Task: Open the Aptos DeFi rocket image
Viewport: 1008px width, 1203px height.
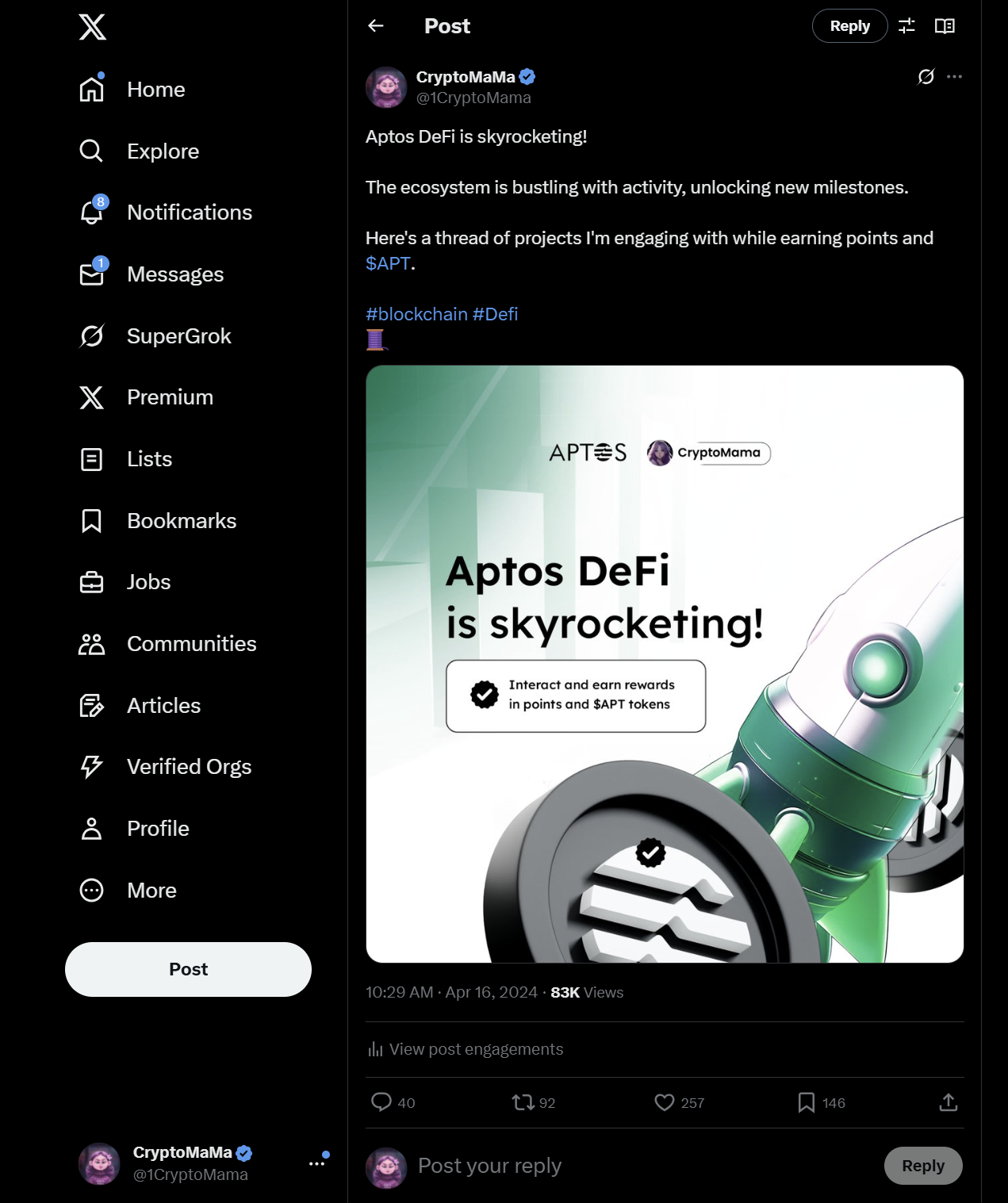Action: coord(665,664)
